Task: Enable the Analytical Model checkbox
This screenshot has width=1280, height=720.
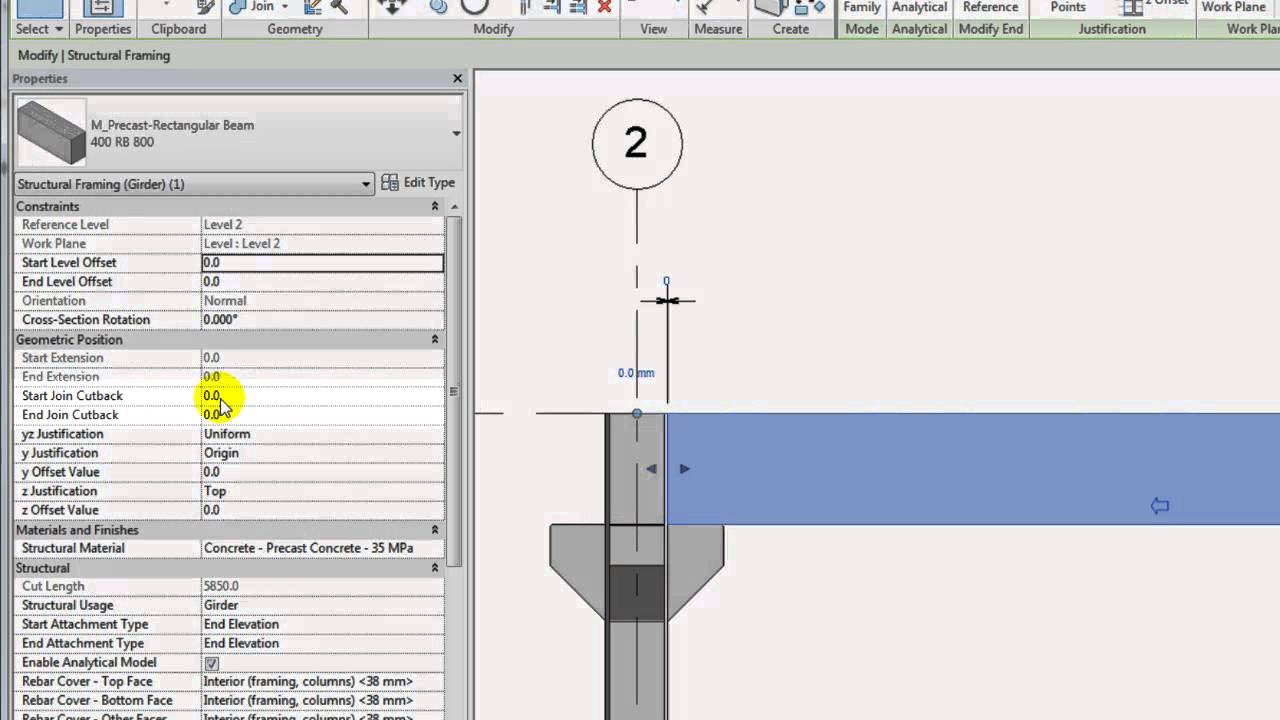Action: pos(211,662)
